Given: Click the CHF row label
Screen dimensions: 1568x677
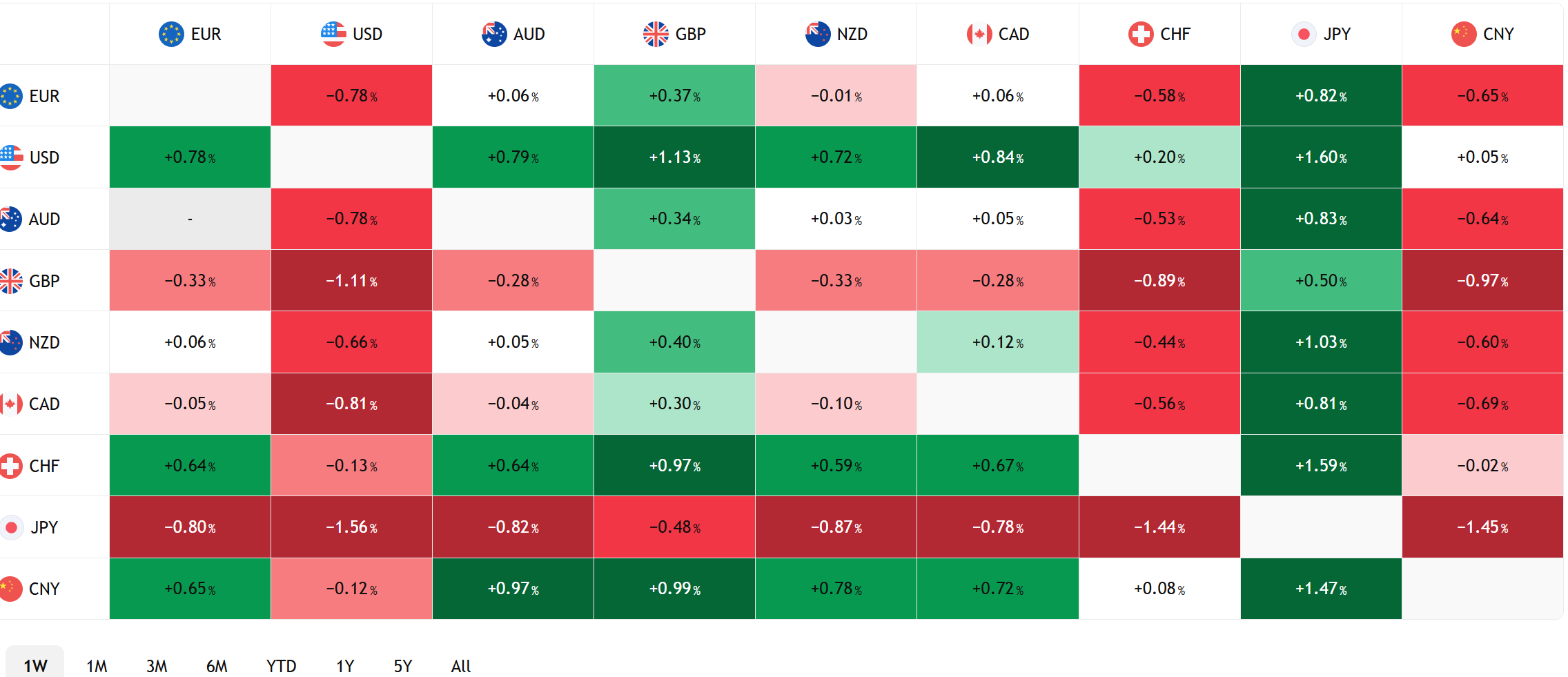Looking at the screenshot, I should tap(44, 466).
